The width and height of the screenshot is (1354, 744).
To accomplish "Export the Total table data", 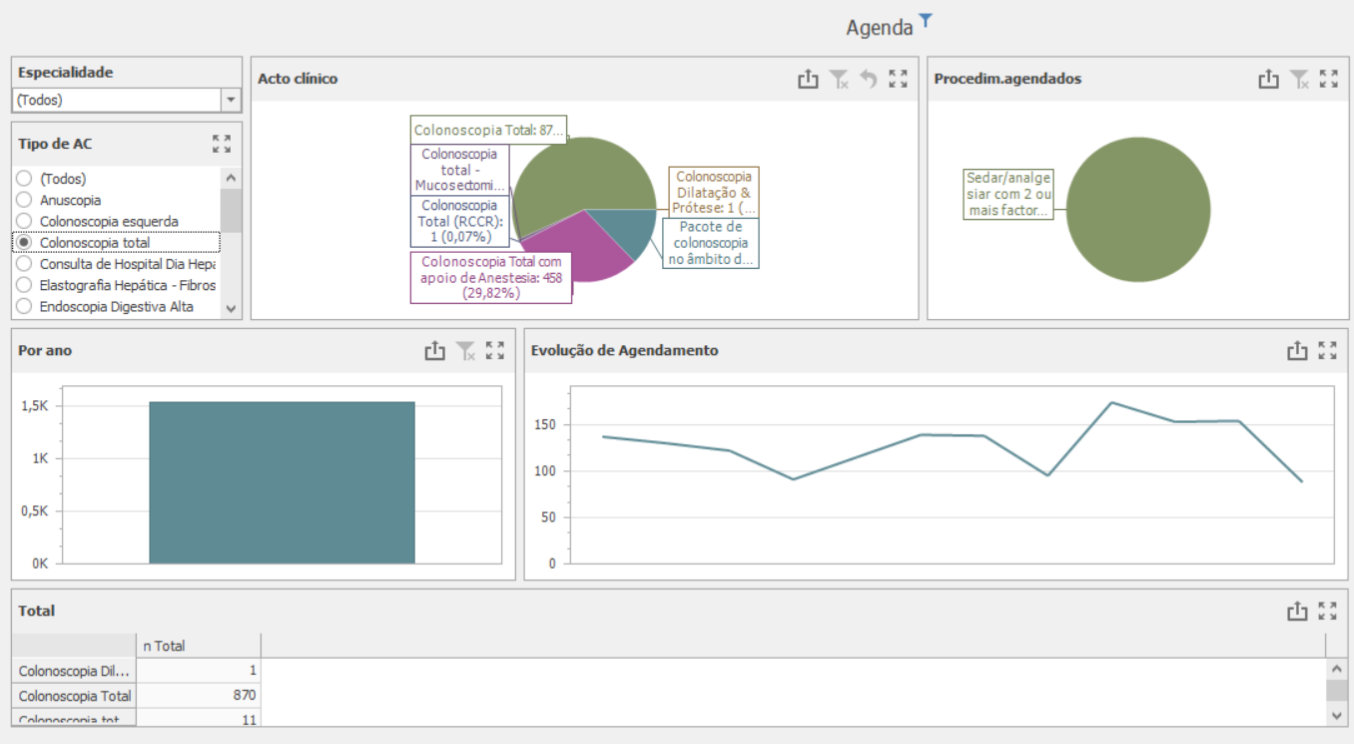I will click(1296, 611).
